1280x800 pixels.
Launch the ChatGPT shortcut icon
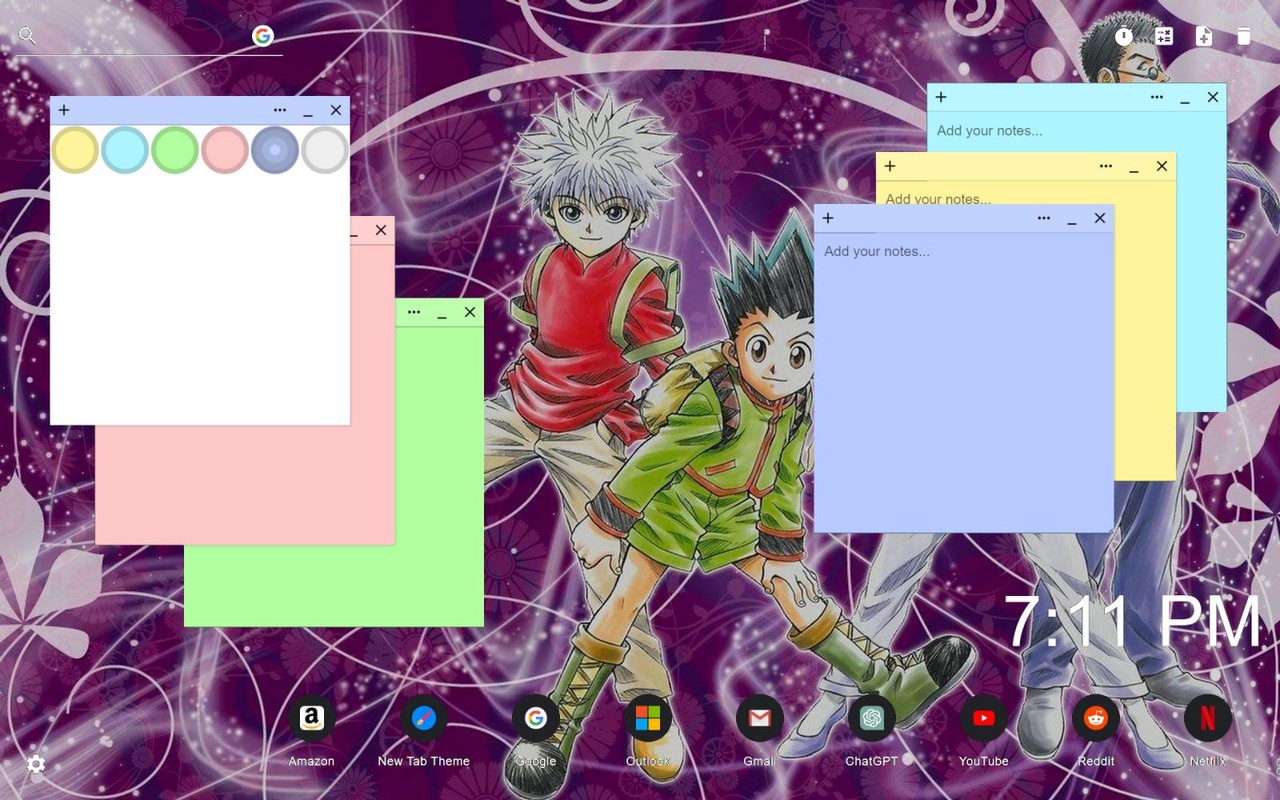point(872,718)
